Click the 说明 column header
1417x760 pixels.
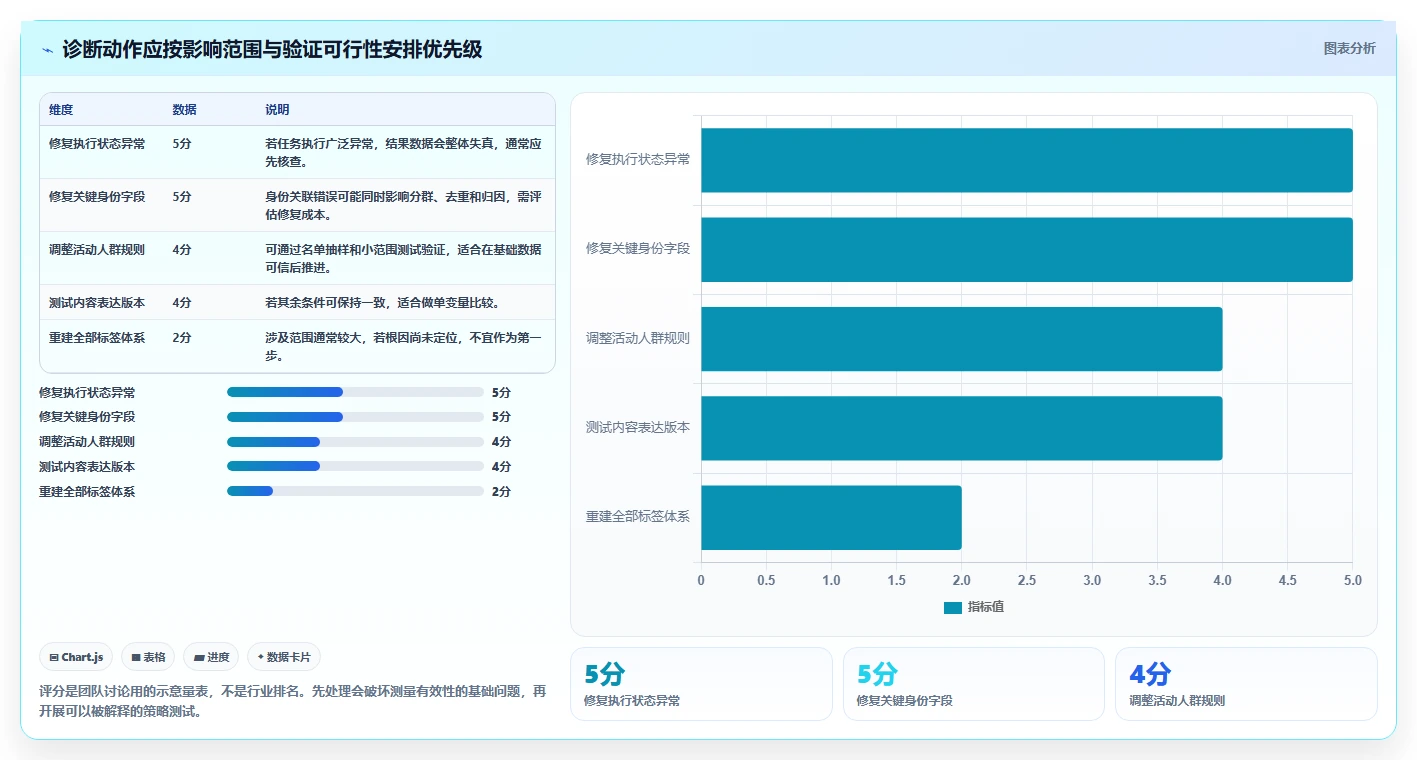pyautogui.click(x=277, y=110)
